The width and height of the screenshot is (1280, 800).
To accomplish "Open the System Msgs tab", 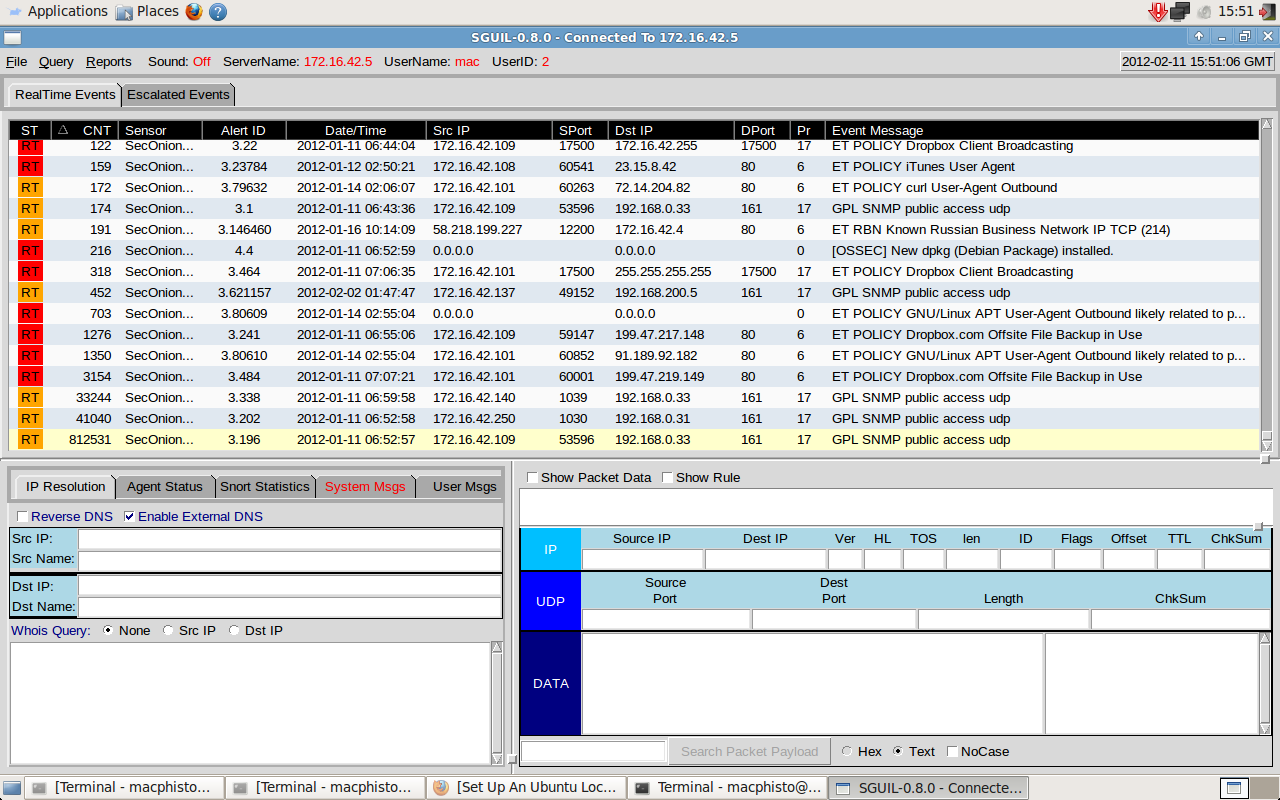I will pos(365,487).
